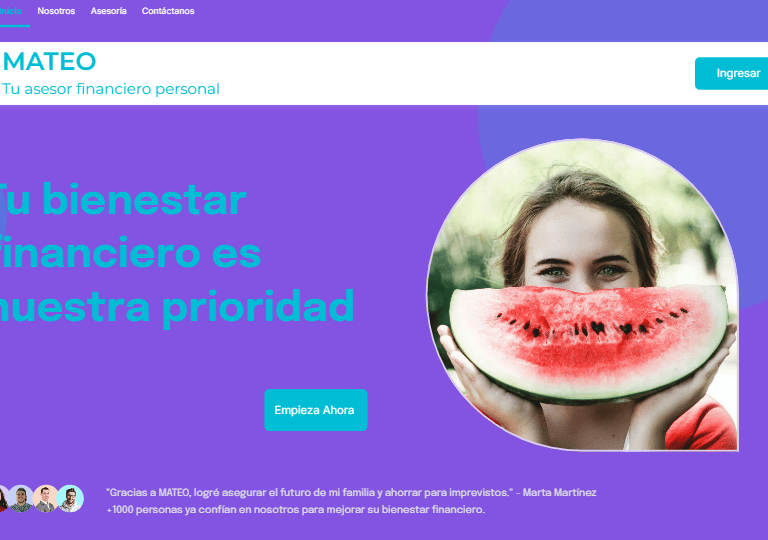The width and height of the screenshot is (768, 540).
Task: Click the suited man avatar on peach background
Action: (x=46, y=498)
